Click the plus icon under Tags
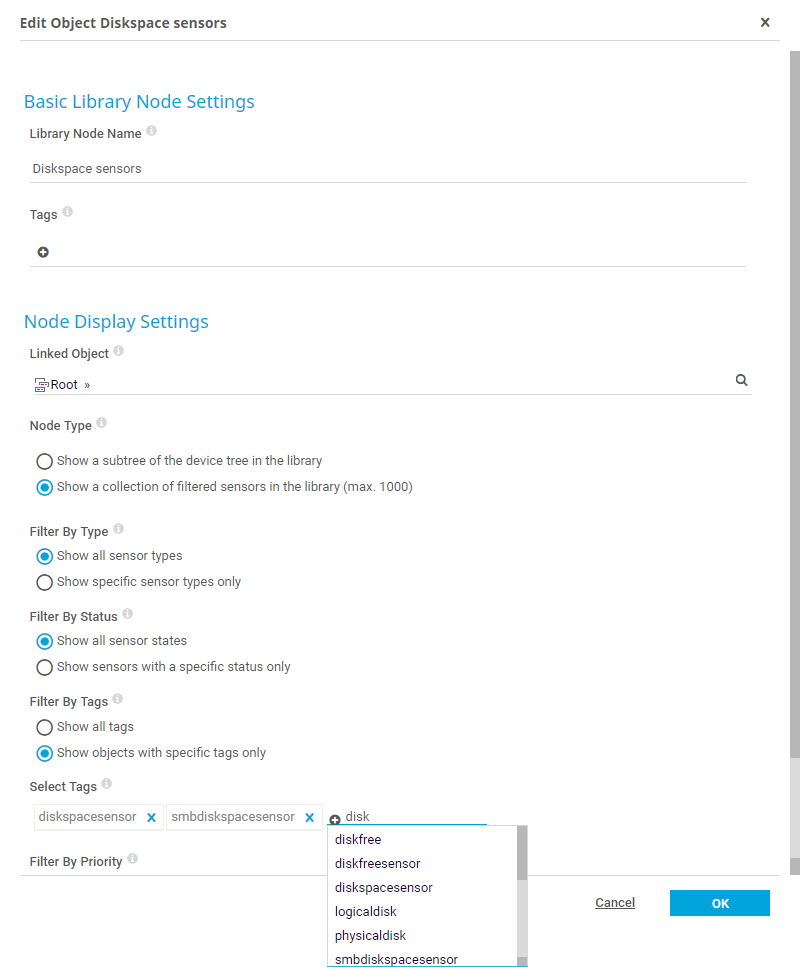The image size is (800, 970). 43,252
